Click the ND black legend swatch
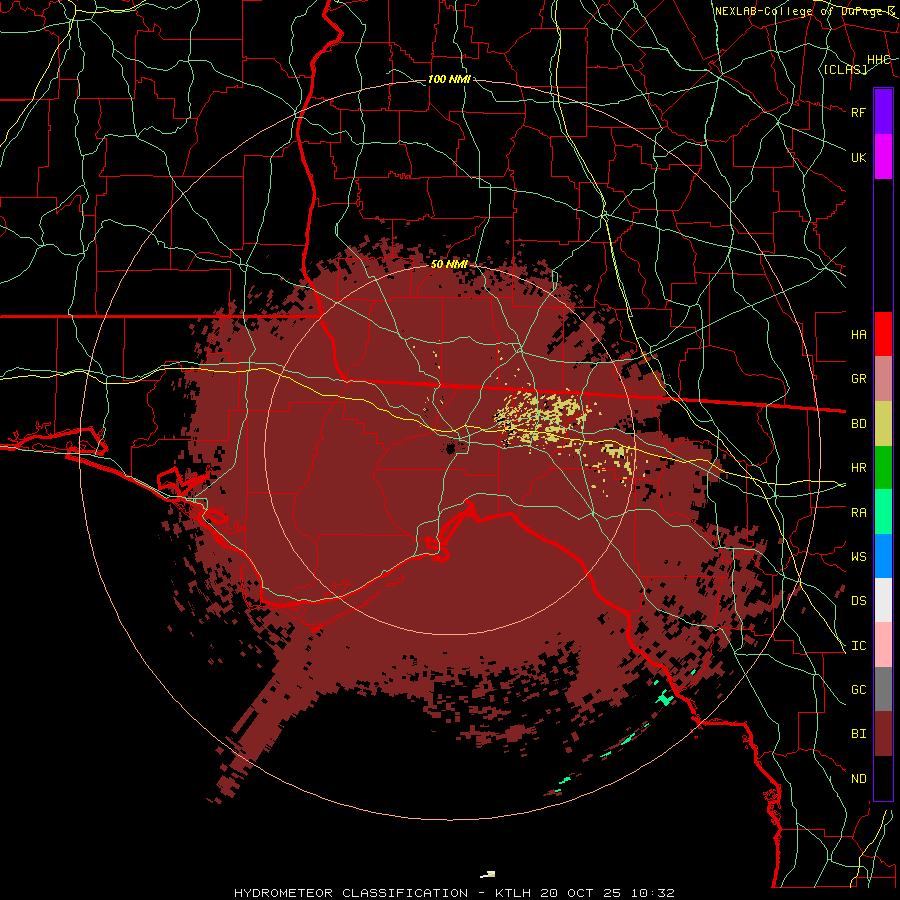Screen dimensions: 900x900 click(x=883, y=778)
